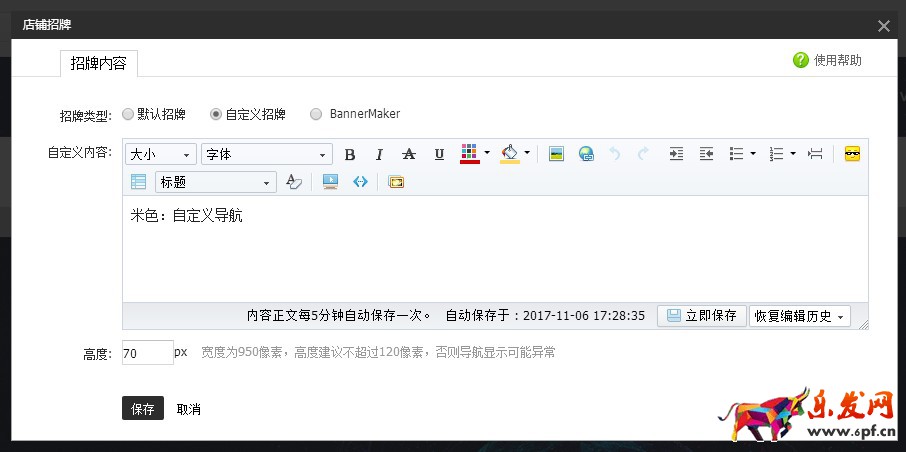Open numbered list style dropdown arrow

click(793, 154)
